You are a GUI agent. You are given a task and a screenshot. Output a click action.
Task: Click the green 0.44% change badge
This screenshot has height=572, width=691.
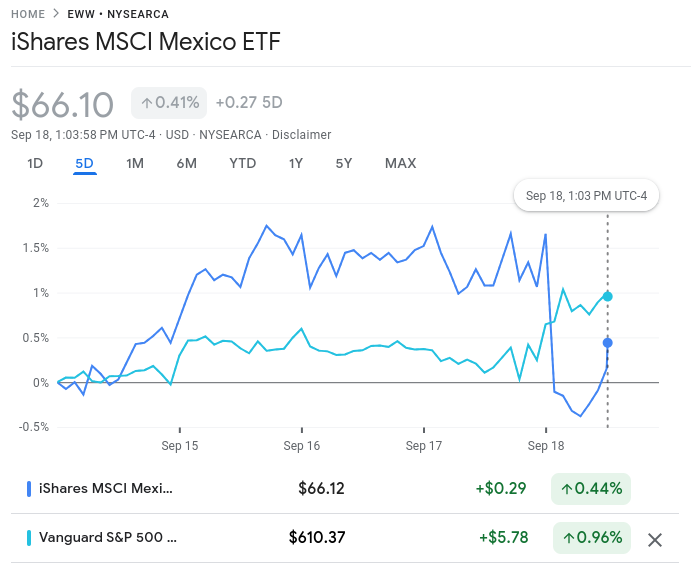click(x=591, y=489)
